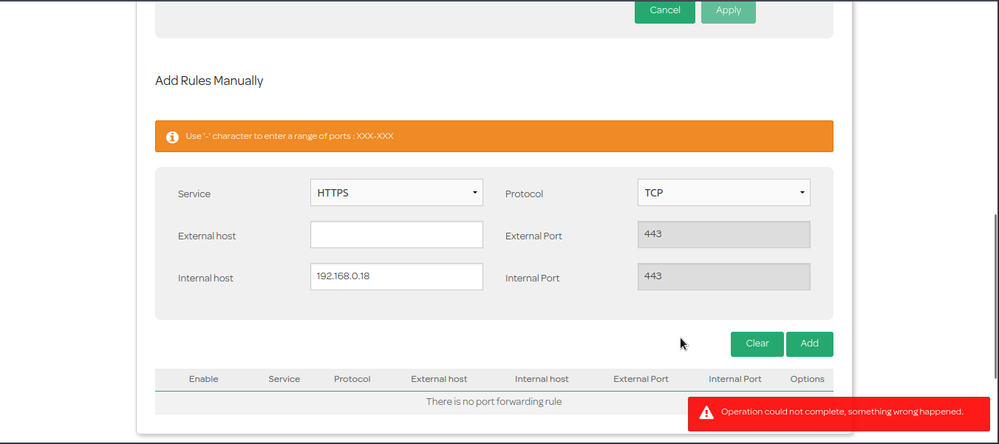999x444 pixels.
Task: Click the Internal host field with 192.168.0.18
Action: click(396, 277)
